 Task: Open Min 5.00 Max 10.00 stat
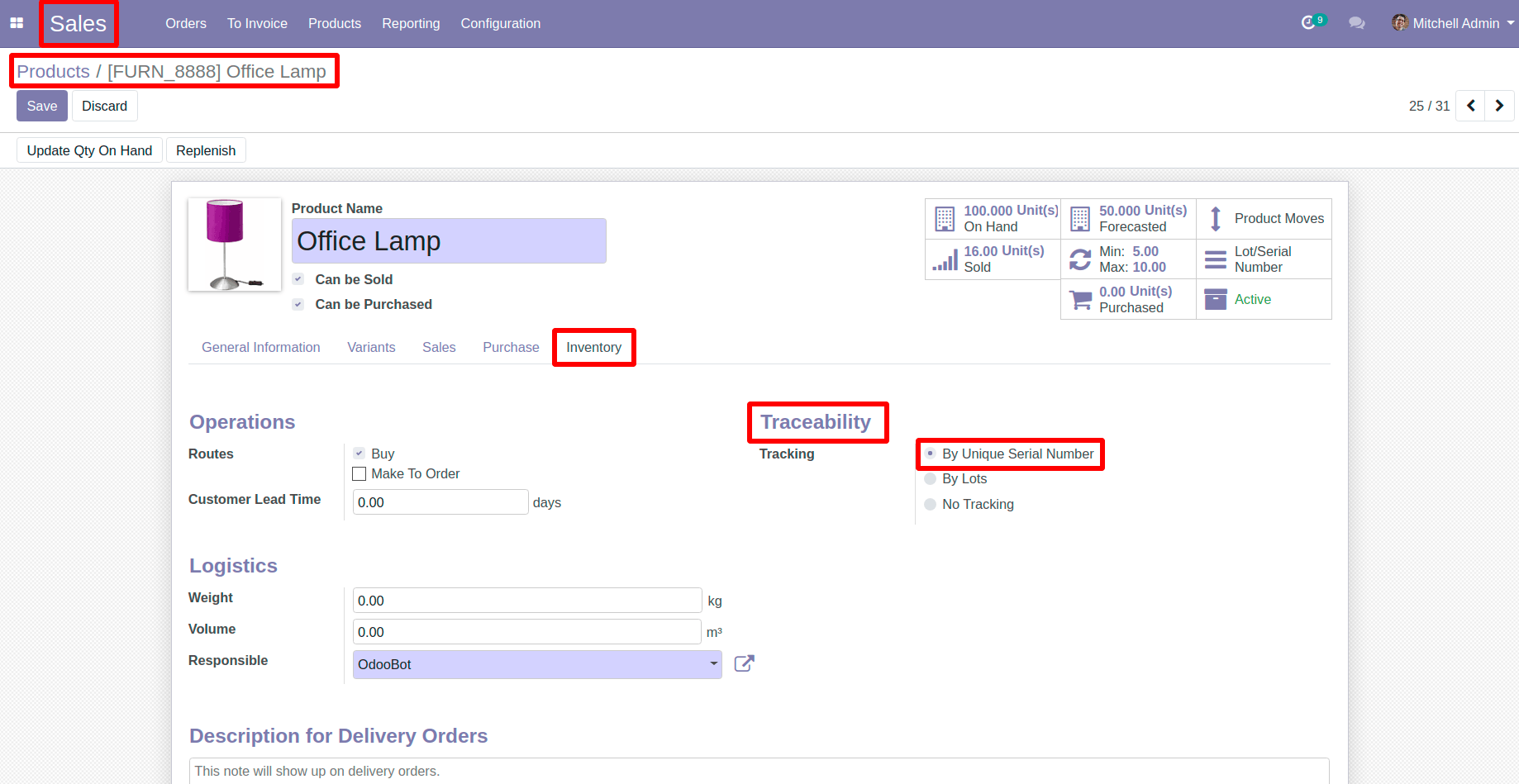(x=1128, y=259)
